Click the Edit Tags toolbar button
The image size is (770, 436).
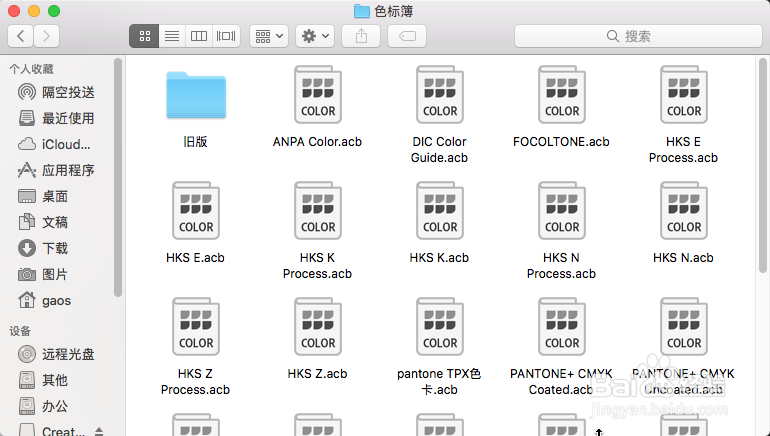pos(407,36)
